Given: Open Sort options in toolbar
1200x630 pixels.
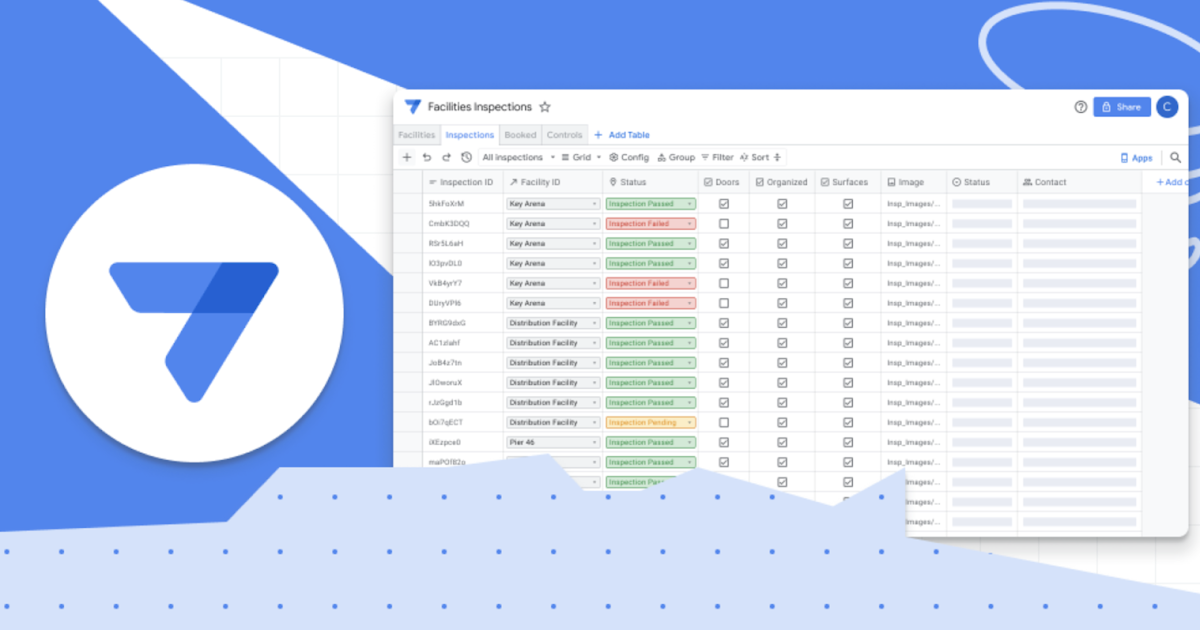Looking at the screenshot, I should (x=755, y=157).
